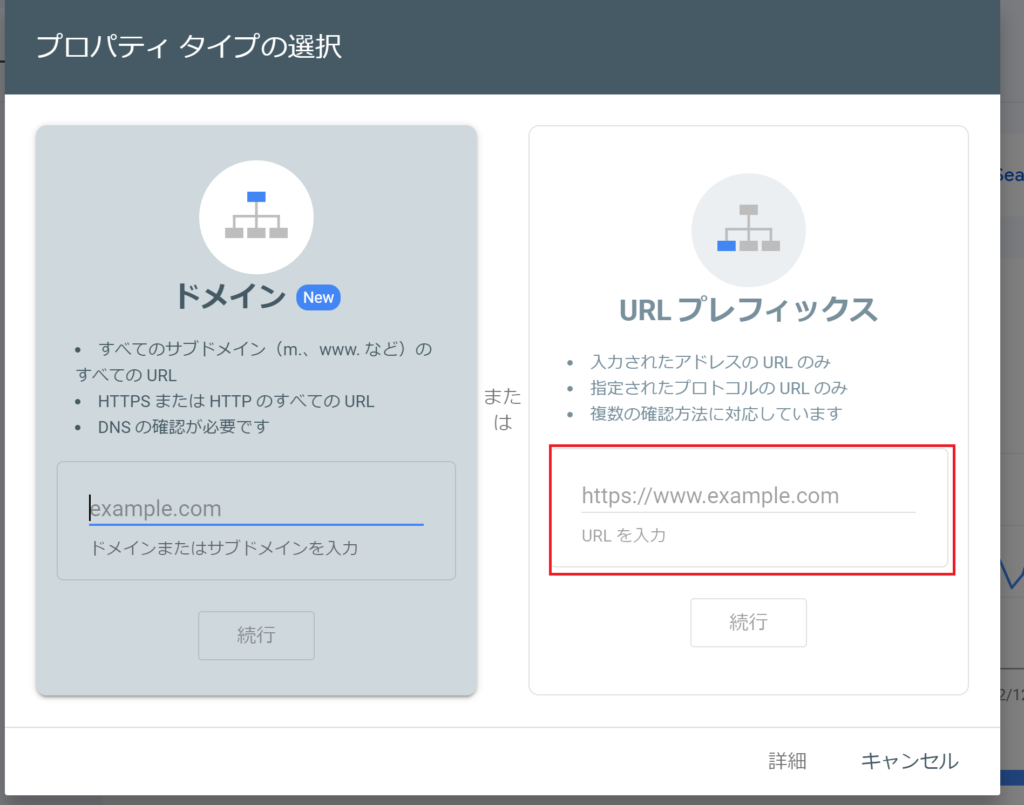Click the dialog title プロパティ タイプの選択
The image size is (1024, 805).
coord(188,46)
